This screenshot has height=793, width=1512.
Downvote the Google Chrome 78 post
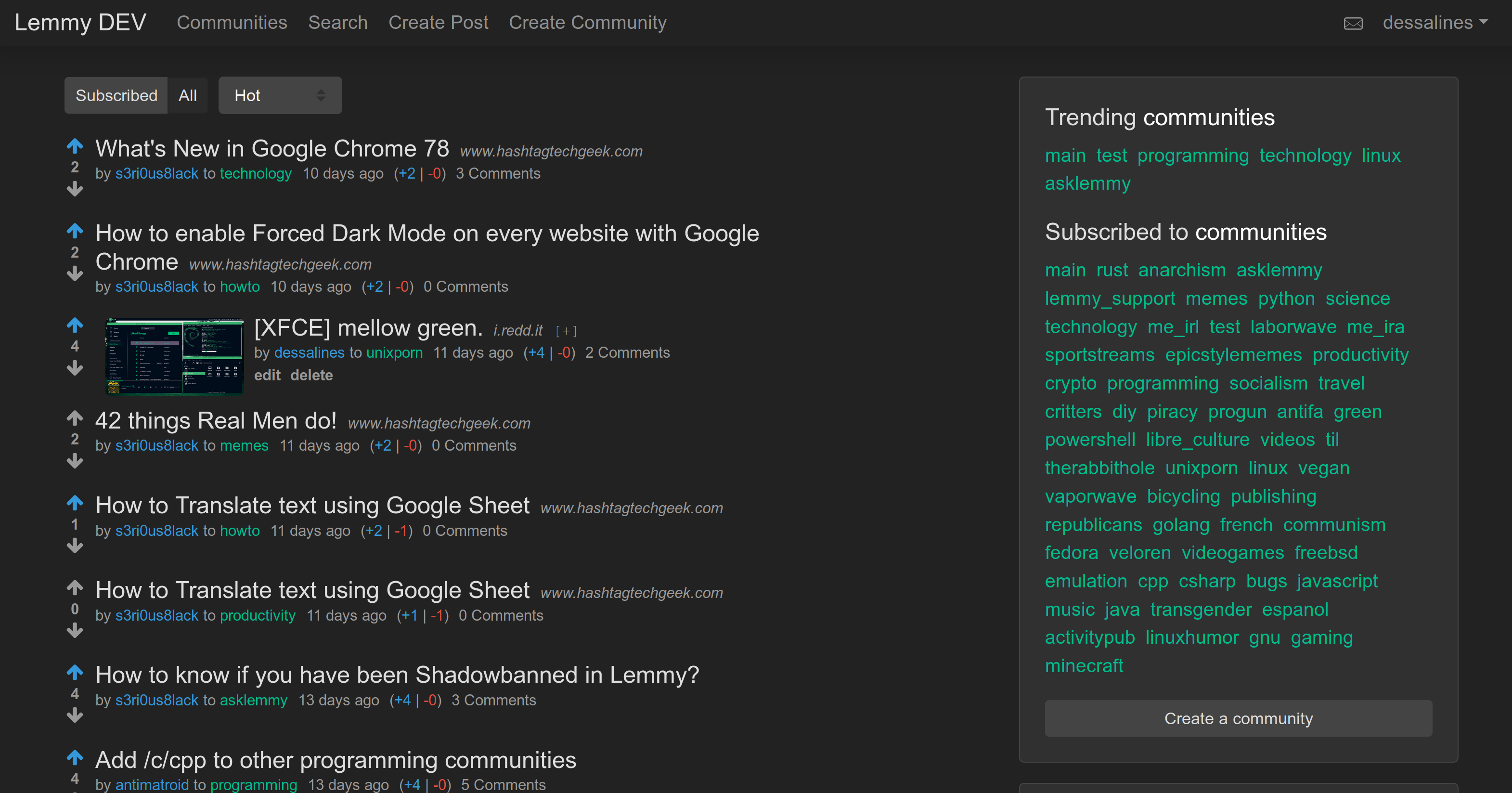[x=75, y=189]
